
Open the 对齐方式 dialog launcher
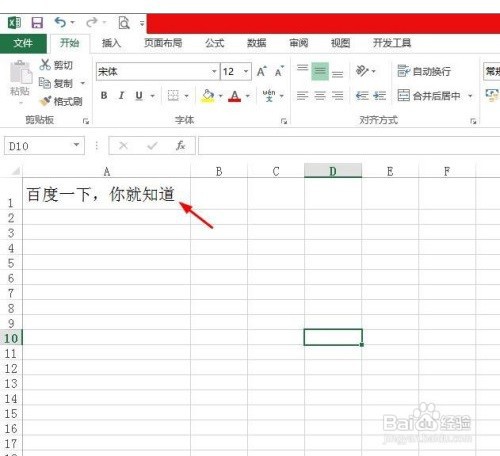point(473,121)
